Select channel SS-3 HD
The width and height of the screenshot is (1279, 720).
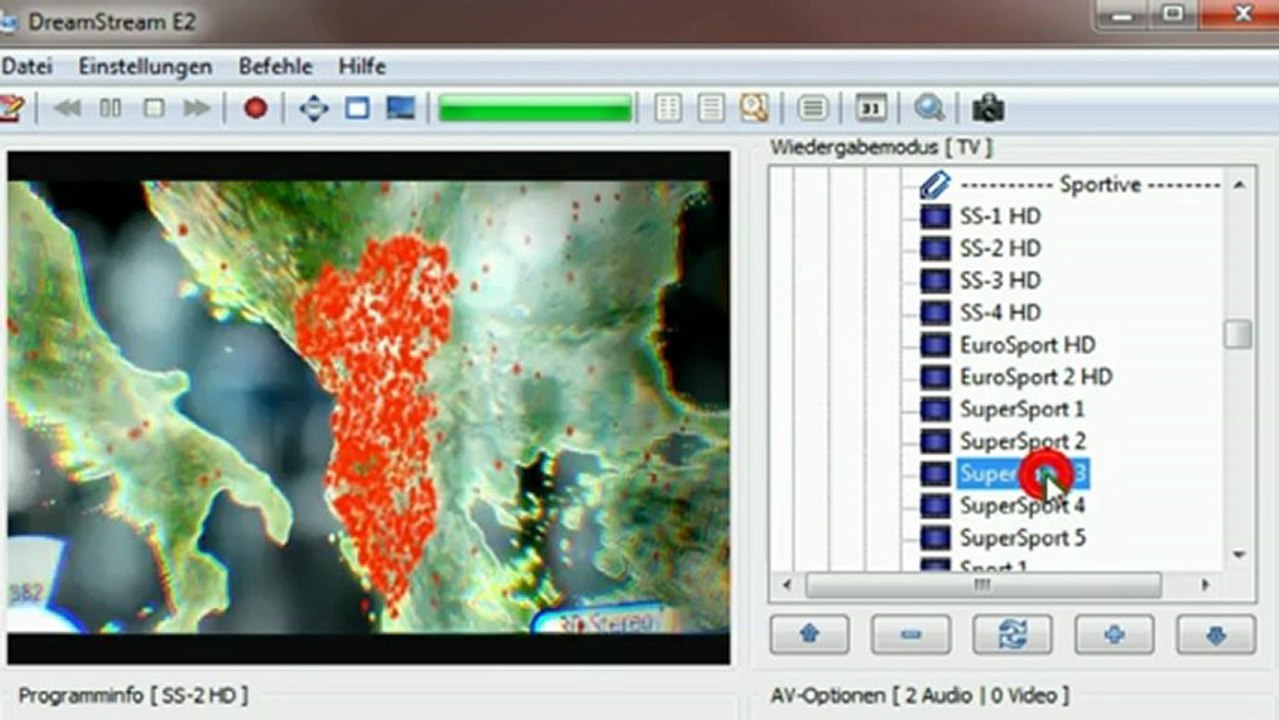click(1000, 280)
